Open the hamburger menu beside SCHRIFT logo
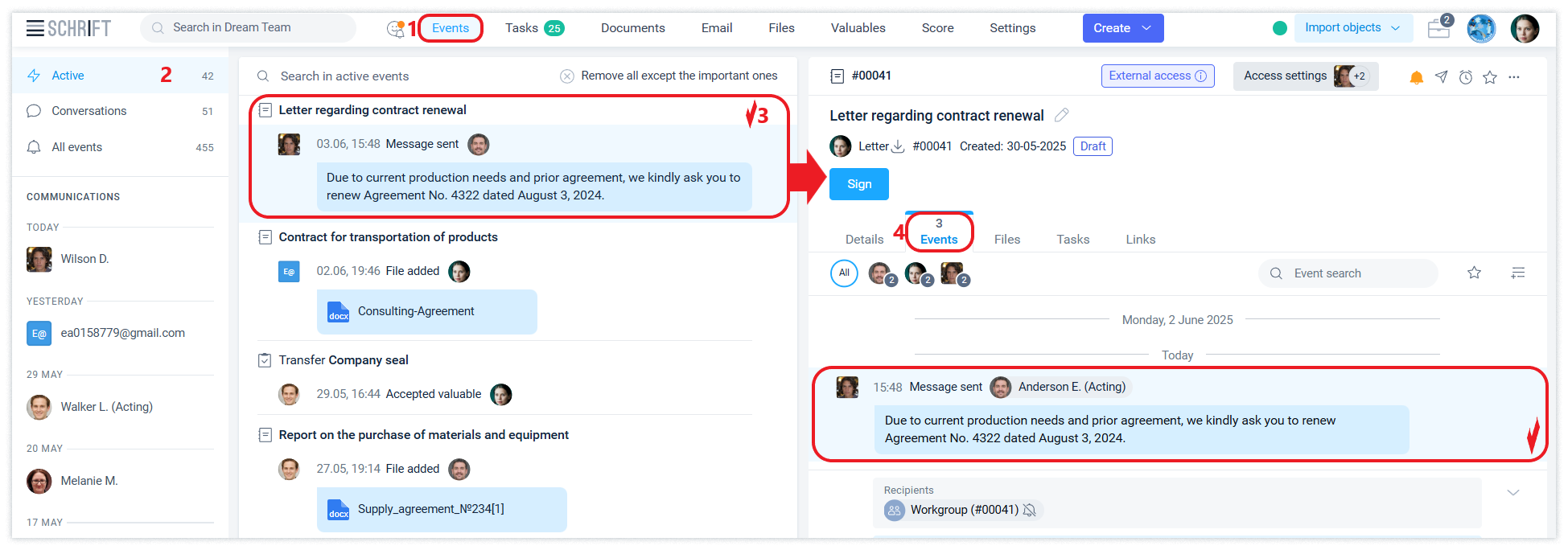 click(x=35, y=28)
